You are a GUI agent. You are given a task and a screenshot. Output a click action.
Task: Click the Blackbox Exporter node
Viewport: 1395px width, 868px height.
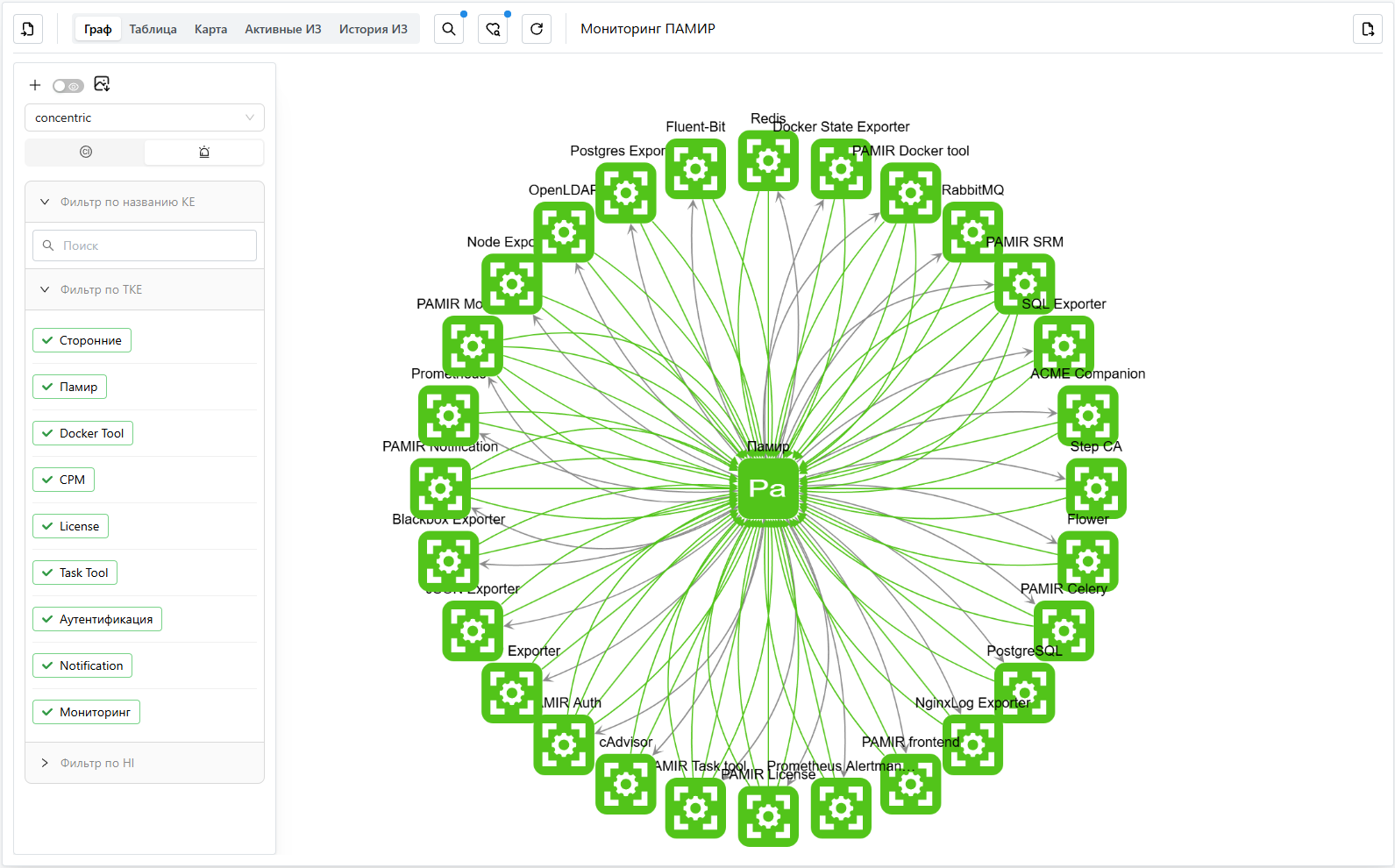(448, 561)
